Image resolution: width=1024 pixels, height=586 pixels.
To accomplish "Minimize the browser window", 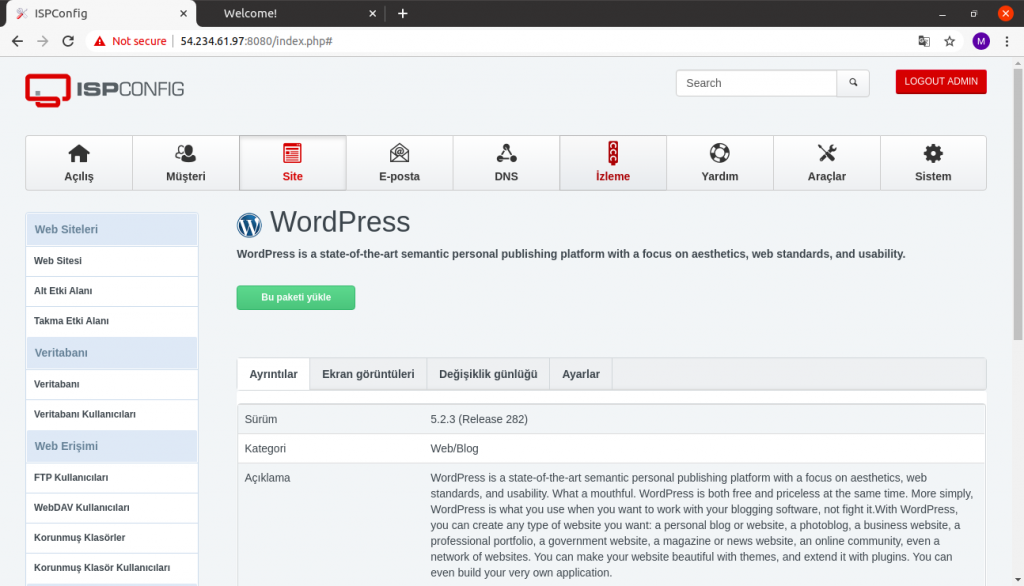I will pyautogui.click(x=942, y=13).
